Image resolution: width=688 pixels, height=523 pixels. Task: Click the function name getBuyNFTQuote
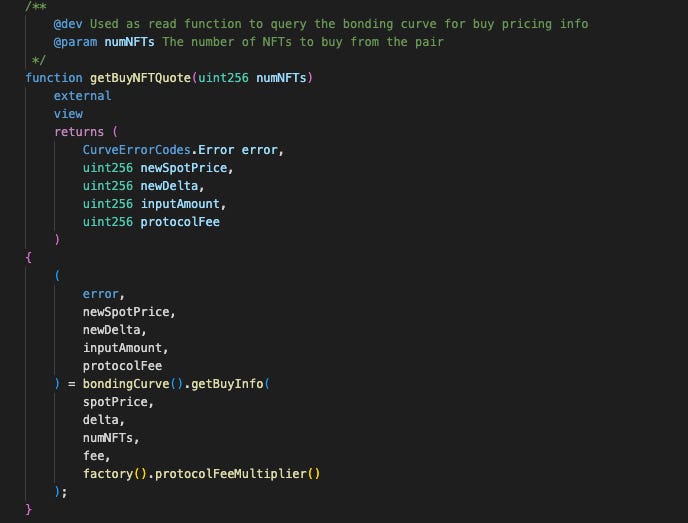tap(140, 78)
